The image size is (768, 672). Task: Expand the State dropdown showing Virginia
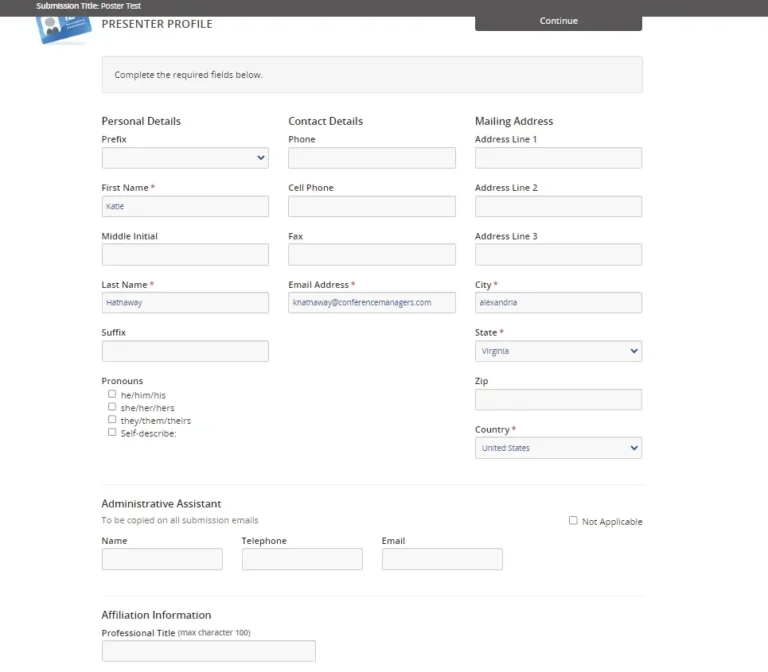click(558, 351)
